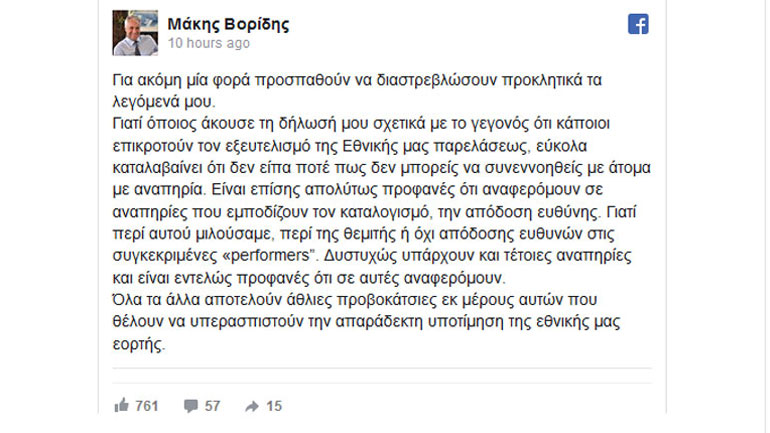Open Μάκης Βορίδης profile picture

(133, 33)
